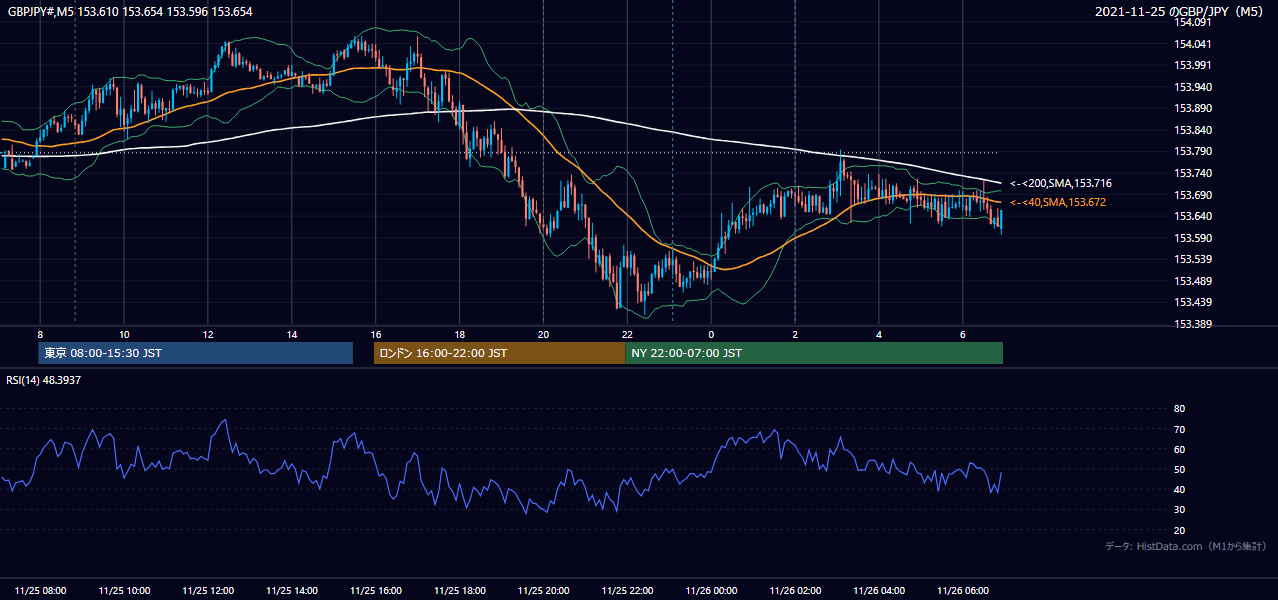The image size is (1278, 600).
Task: Click price level 154.041 on the axis
Action: [x=1192, y=44]
